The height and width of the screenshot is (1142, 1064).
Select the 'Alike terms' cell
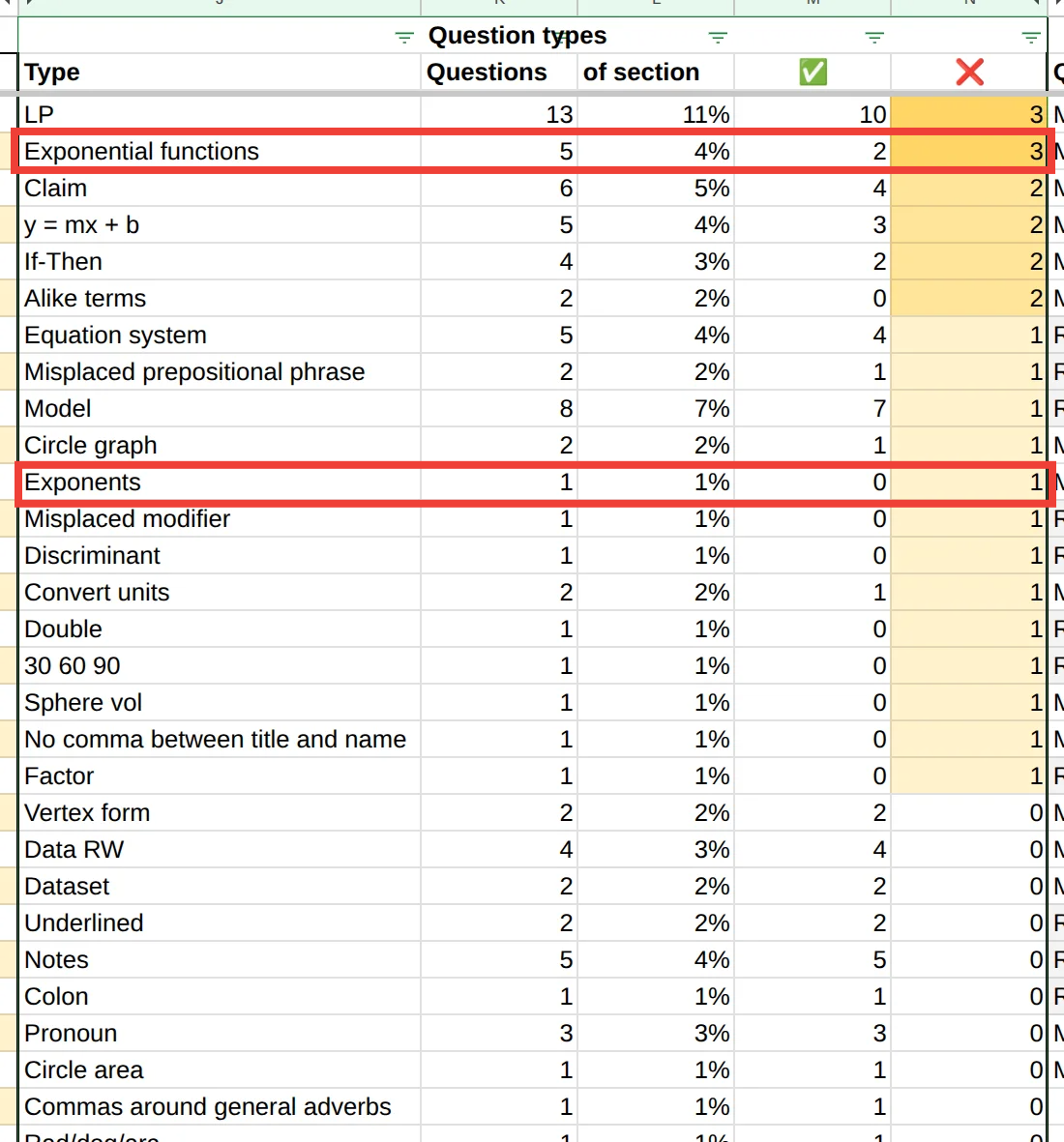click(220, 298)
